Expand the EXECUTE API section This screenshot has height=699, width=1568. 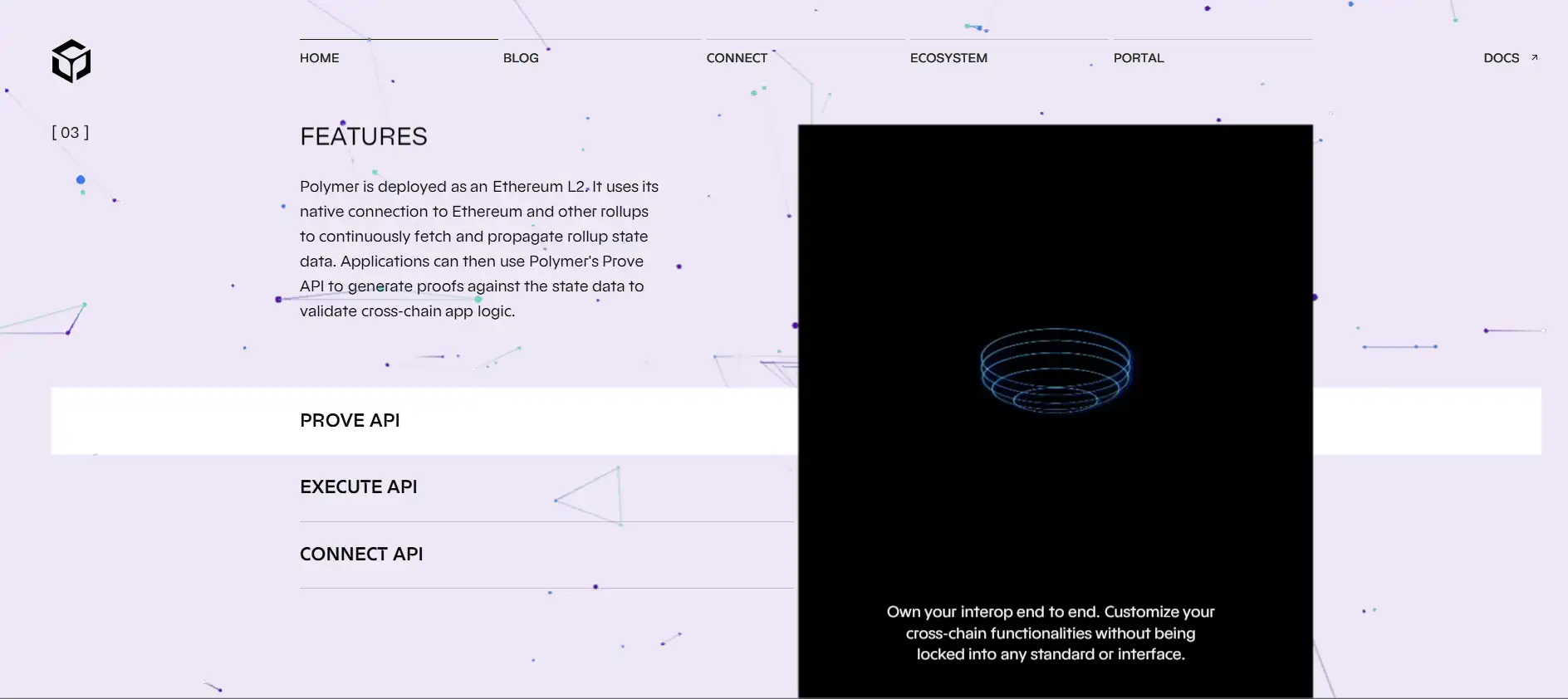[359, 487]
